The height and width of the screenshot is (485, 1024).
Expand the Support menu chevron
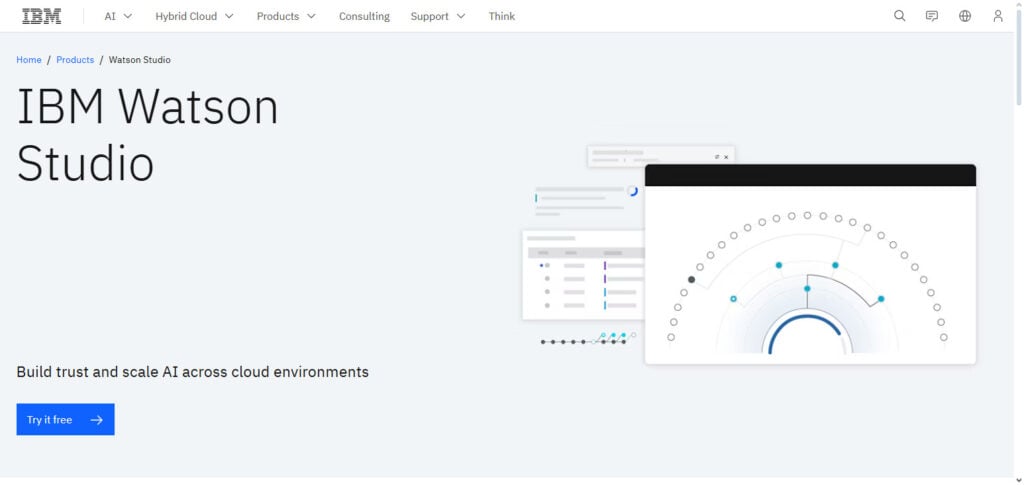[461, 16]
